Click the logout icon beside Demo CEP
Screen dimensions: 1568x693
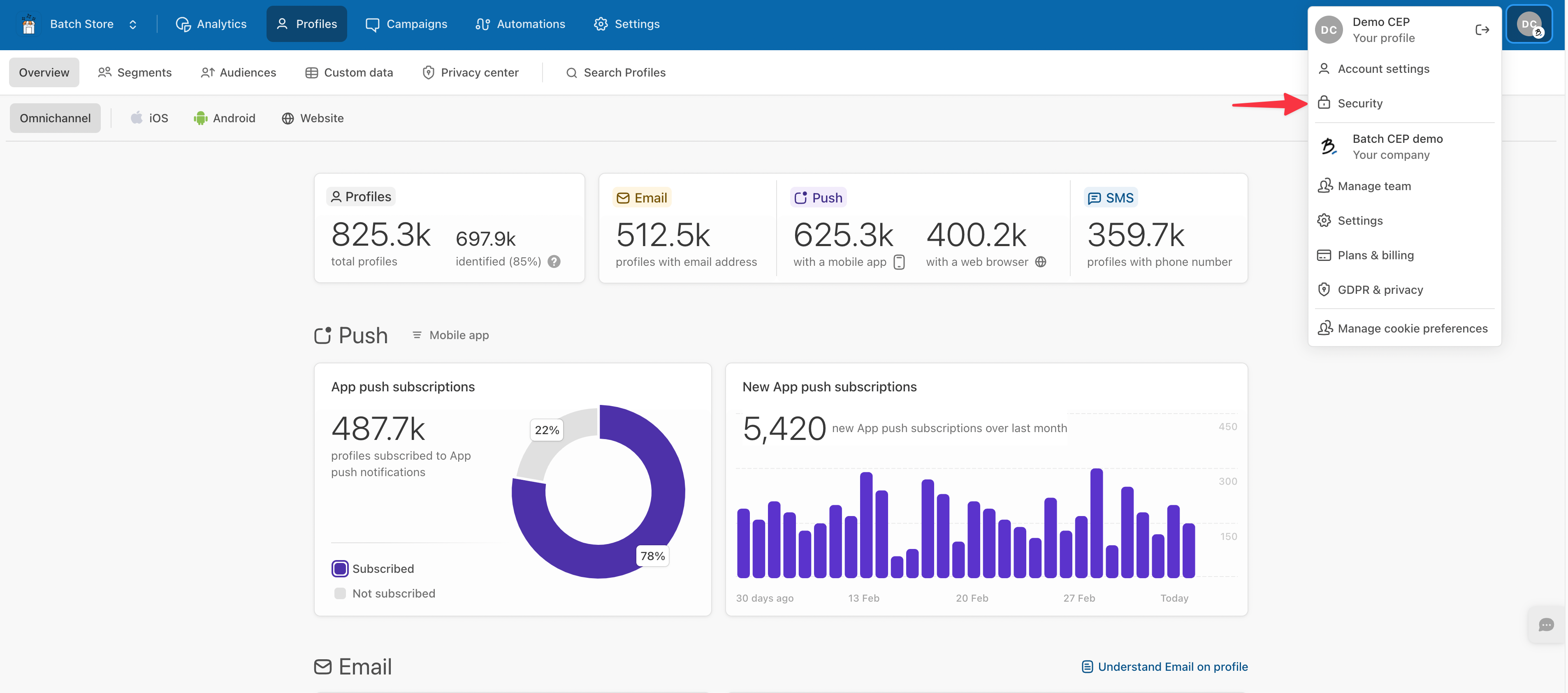coord(1482,30)
